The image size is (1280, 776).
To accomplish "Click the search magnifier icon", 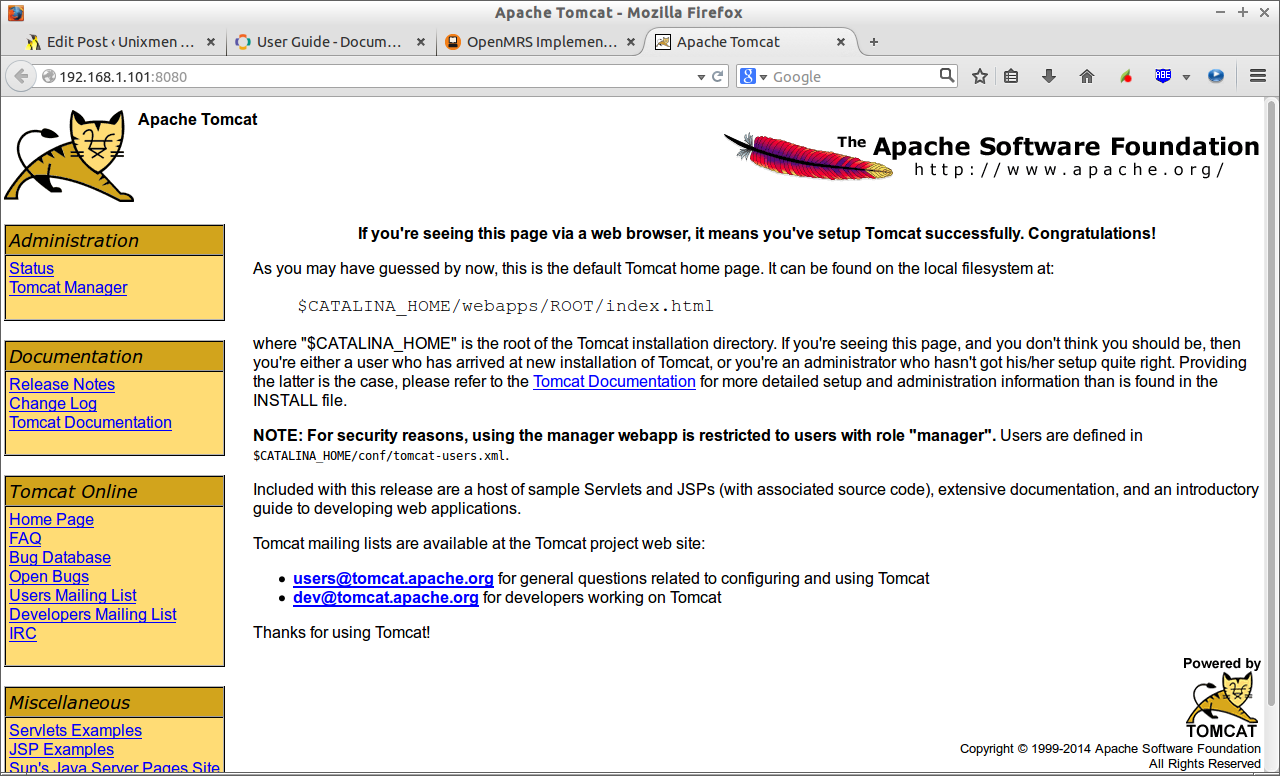I will coord(947,75).
